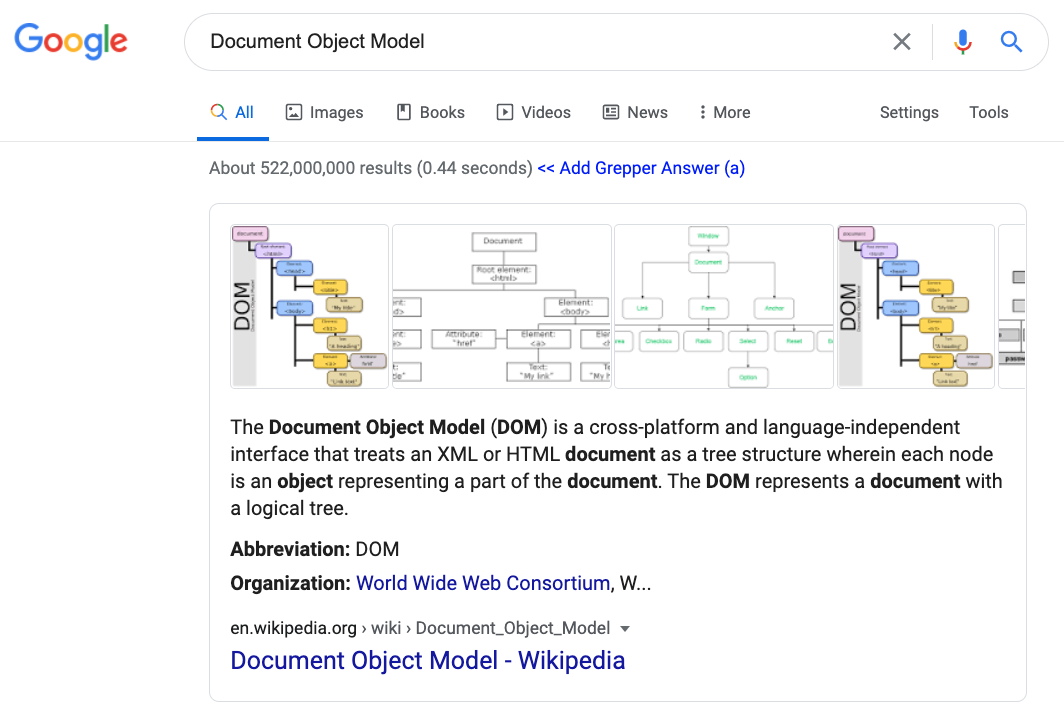
Task: Open the fourth DOM tree thumbnail
Action: tap(916, 306)
